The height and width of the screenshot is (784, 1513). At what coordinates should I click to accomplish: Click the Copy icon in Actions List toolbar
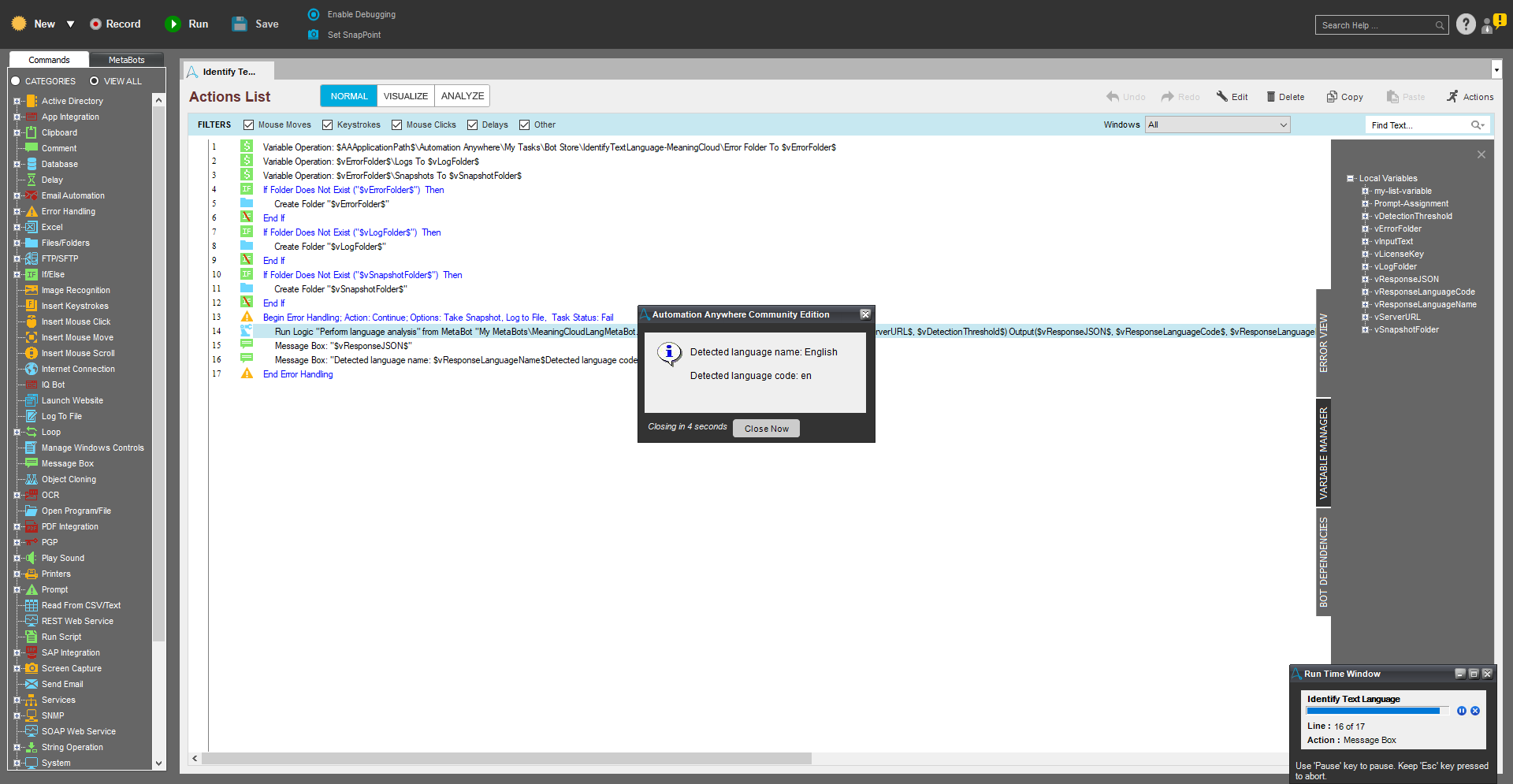1332,97
